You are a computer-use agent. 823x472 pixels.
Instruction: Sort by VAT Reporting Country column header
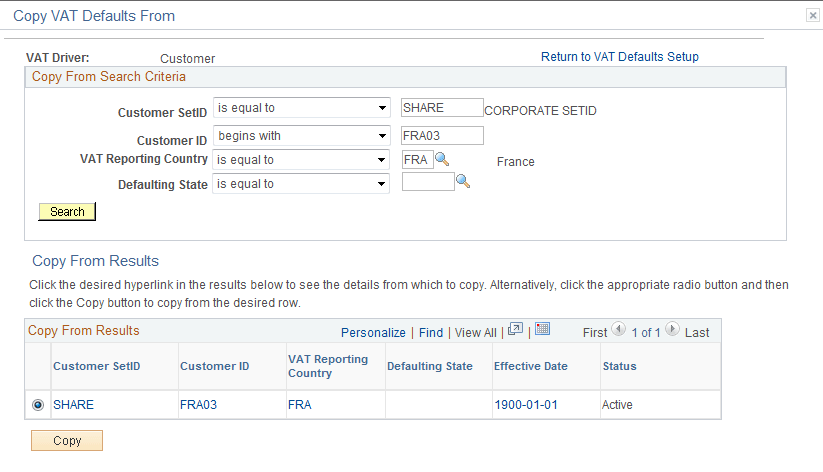click(x=328, y=366)
